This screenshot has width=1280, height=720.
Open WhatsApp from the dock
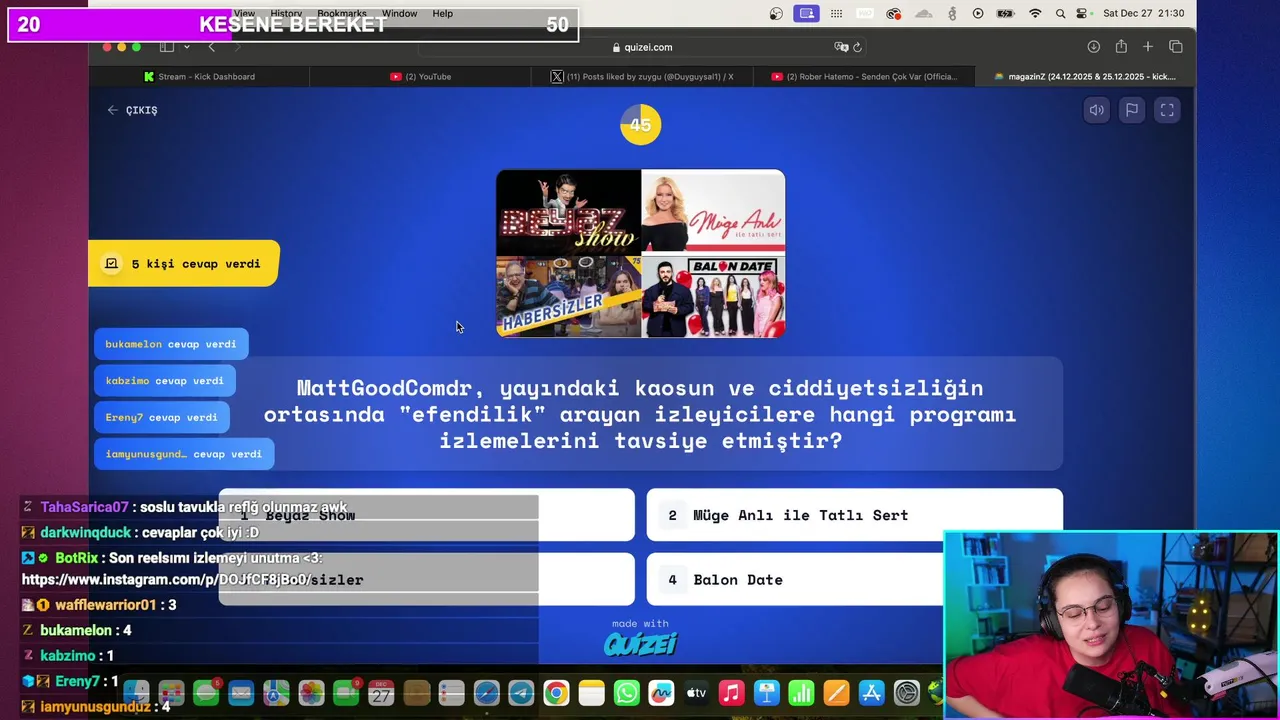point(626,693)
